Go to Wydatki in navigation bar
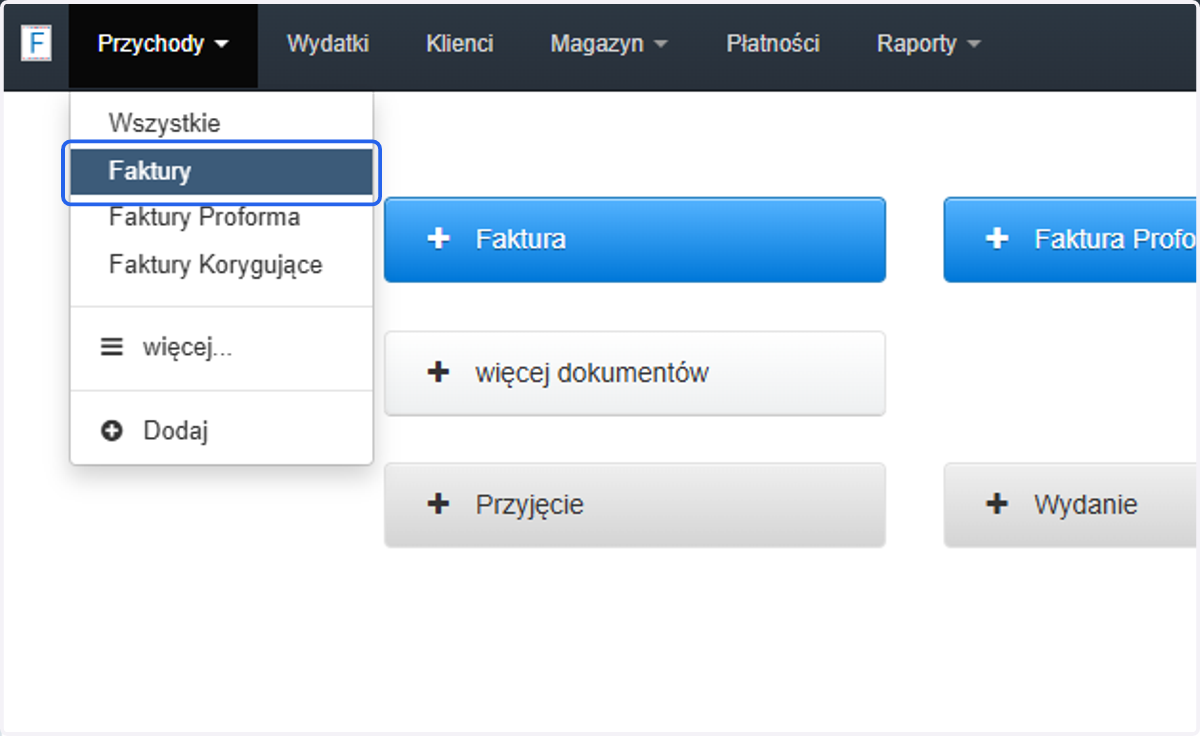The image size is (1200, 736). (x=328, y=45)
